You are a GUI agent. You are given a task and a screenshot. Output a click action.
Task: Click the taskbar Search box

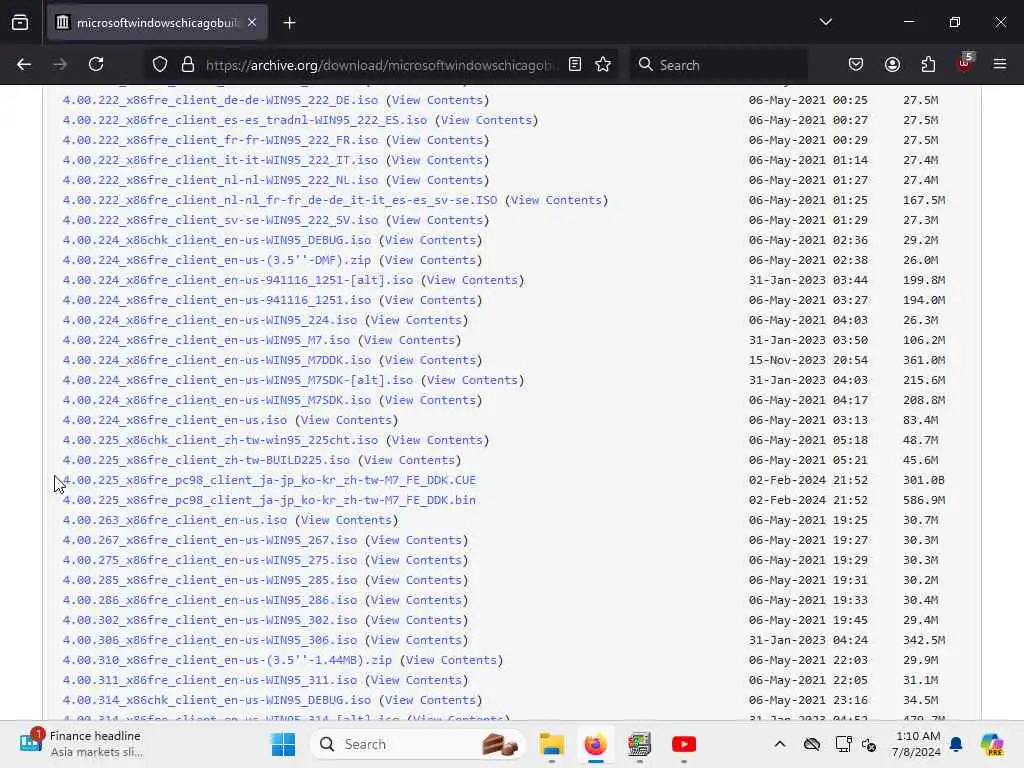tap(418, 744)
